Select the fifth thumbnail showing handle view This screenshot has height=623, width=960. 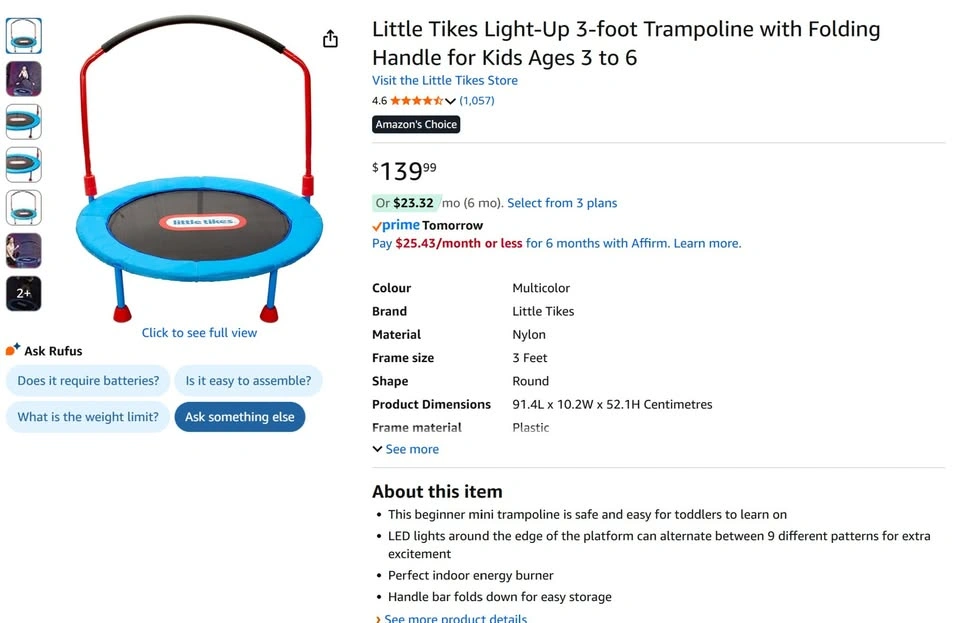click(24, 207)
